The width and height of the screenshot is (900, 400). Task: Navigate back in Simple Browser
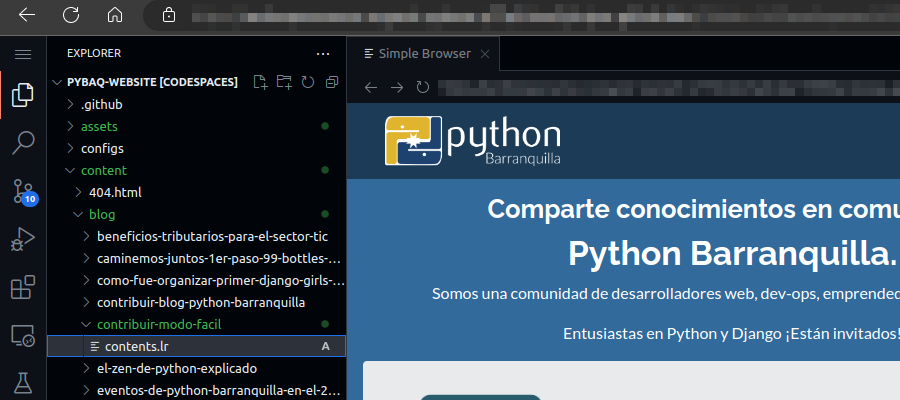(x=371, y=87)
